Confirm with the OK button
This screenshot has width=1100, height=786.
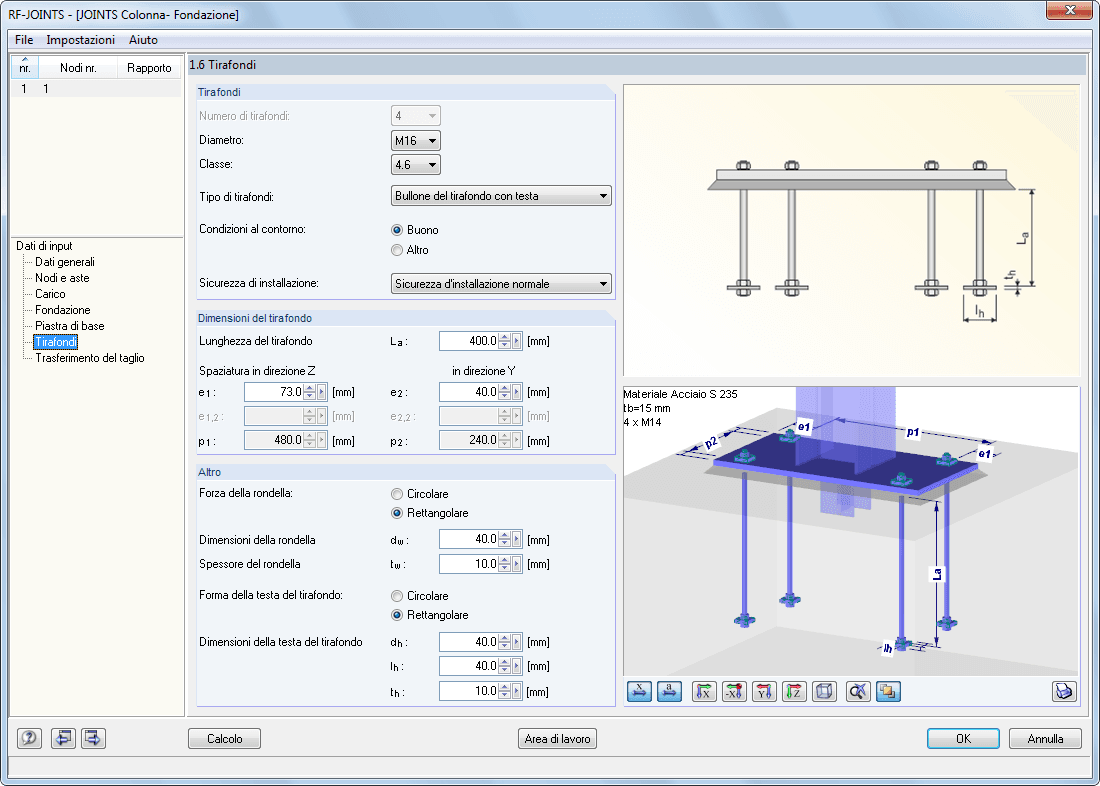963,738
